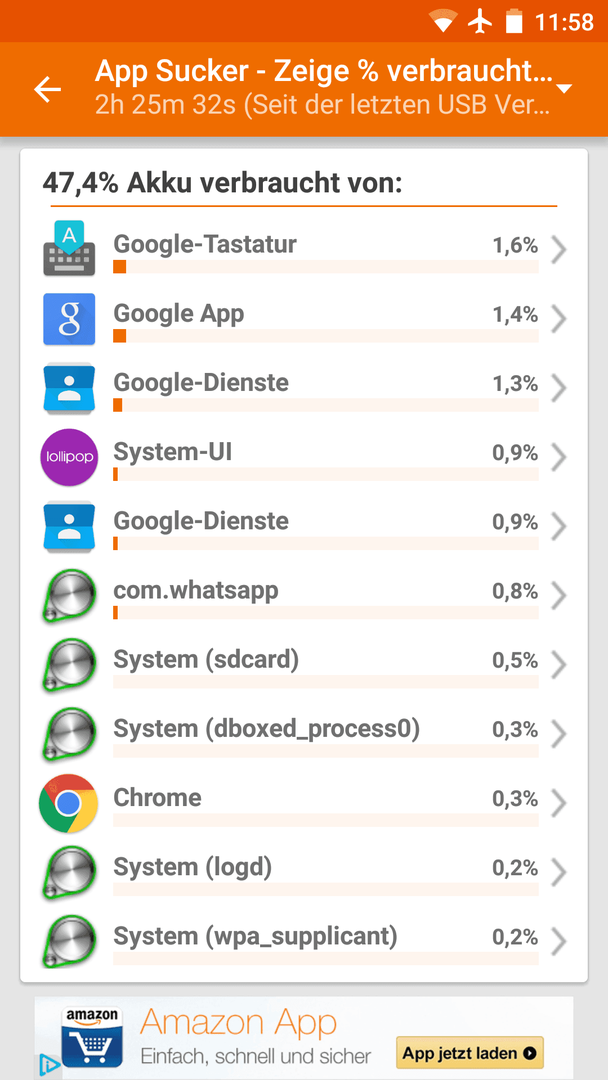Tap the back arrow in header
Image resolution: width=608 pixels, height=1080 pixels.
[48, 90]
